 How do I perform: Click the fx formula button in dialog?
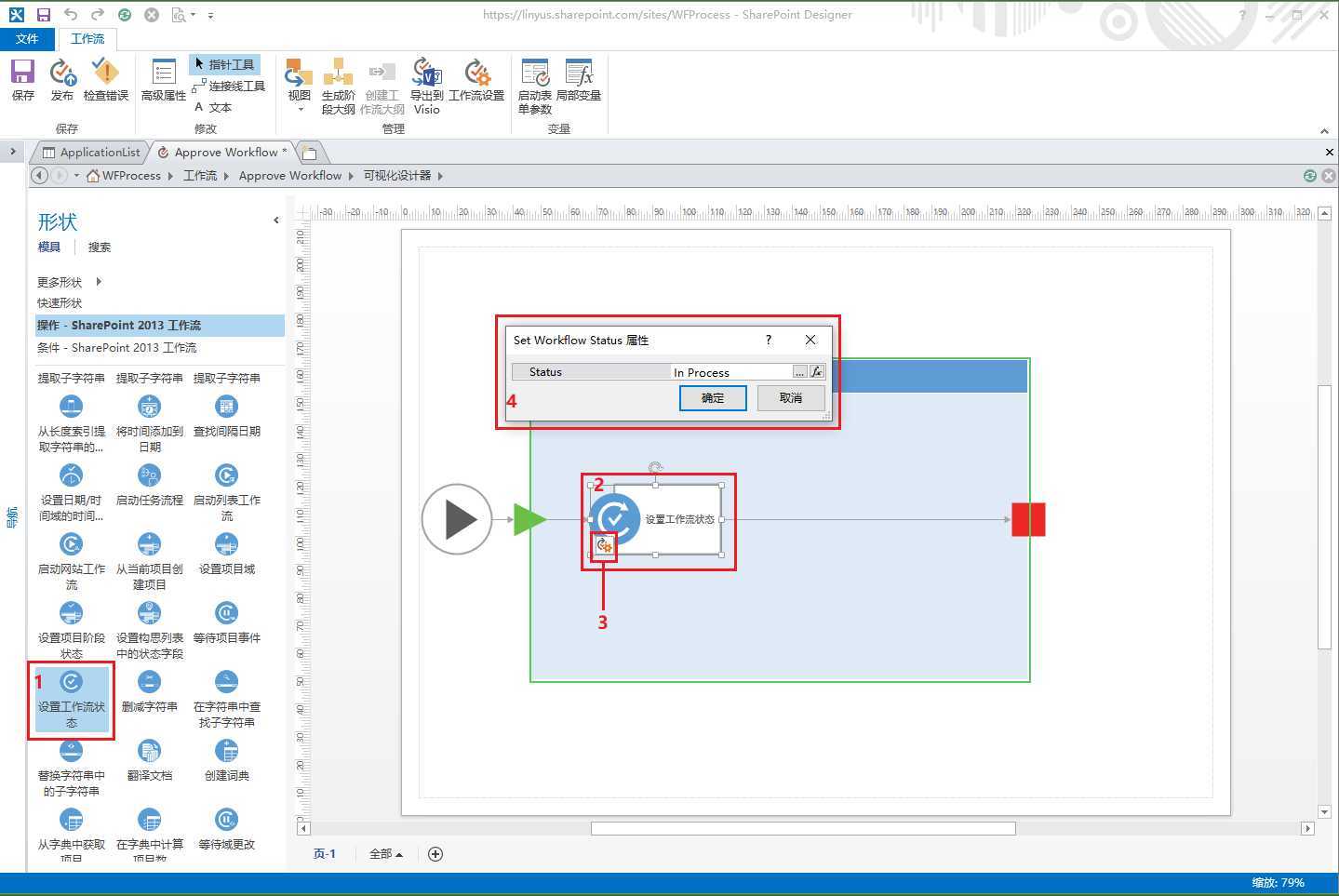pyautogui.click(x=816, y=372)
